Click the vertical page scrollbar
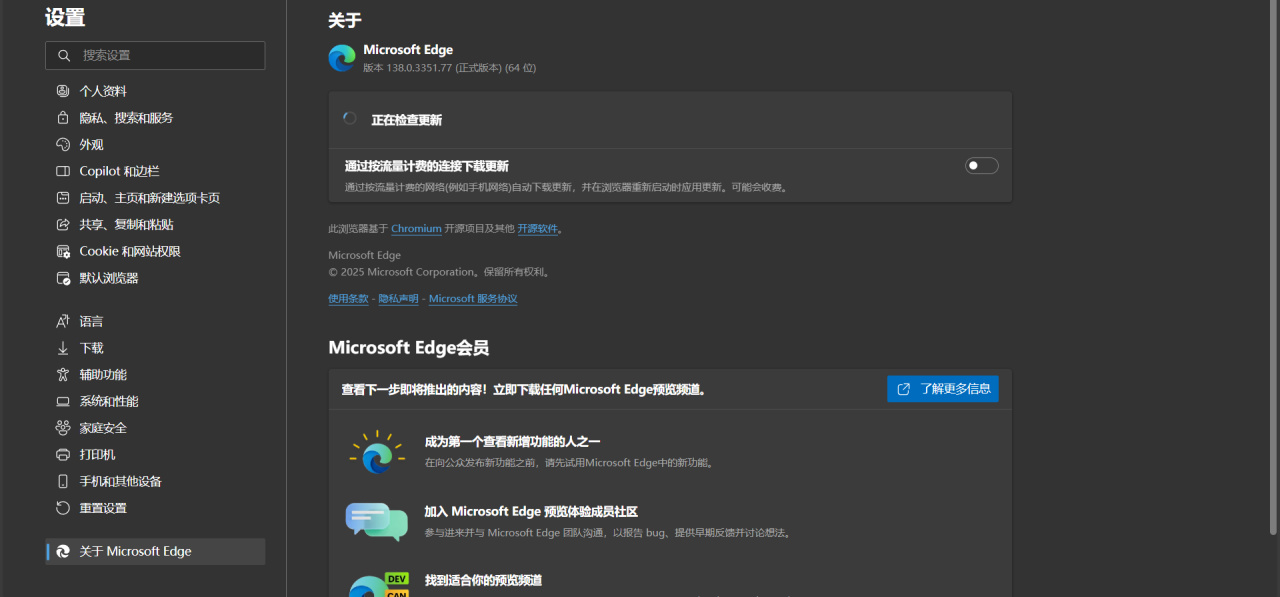Image resolution: width=1280 pixels, height=597 pixels. pyautogui.click(x=1273, y=270)
